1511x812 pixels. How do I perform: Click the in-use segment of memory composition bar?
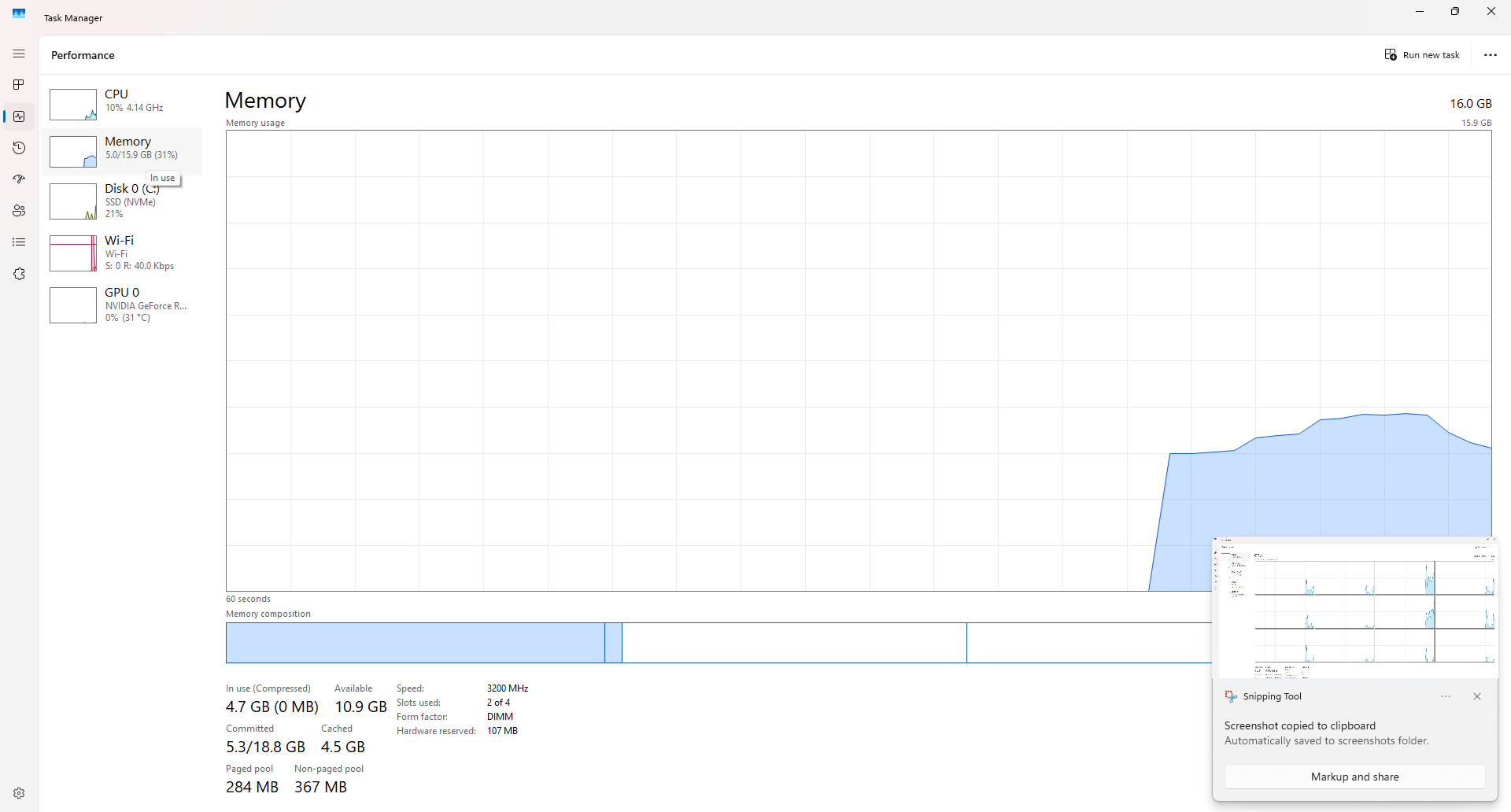pos(415,643)
